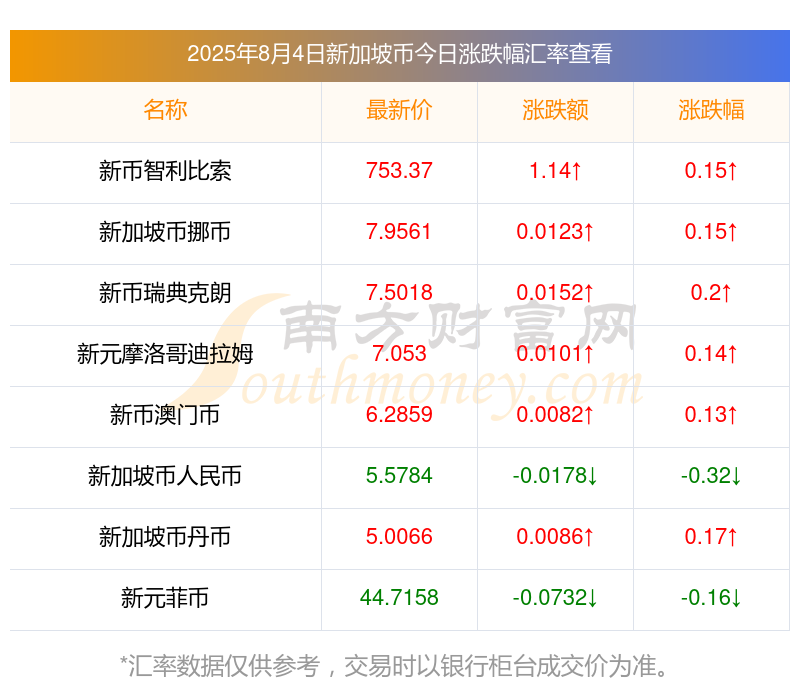
Task: Click the change value '0.0086↑'
Action: 555,536
